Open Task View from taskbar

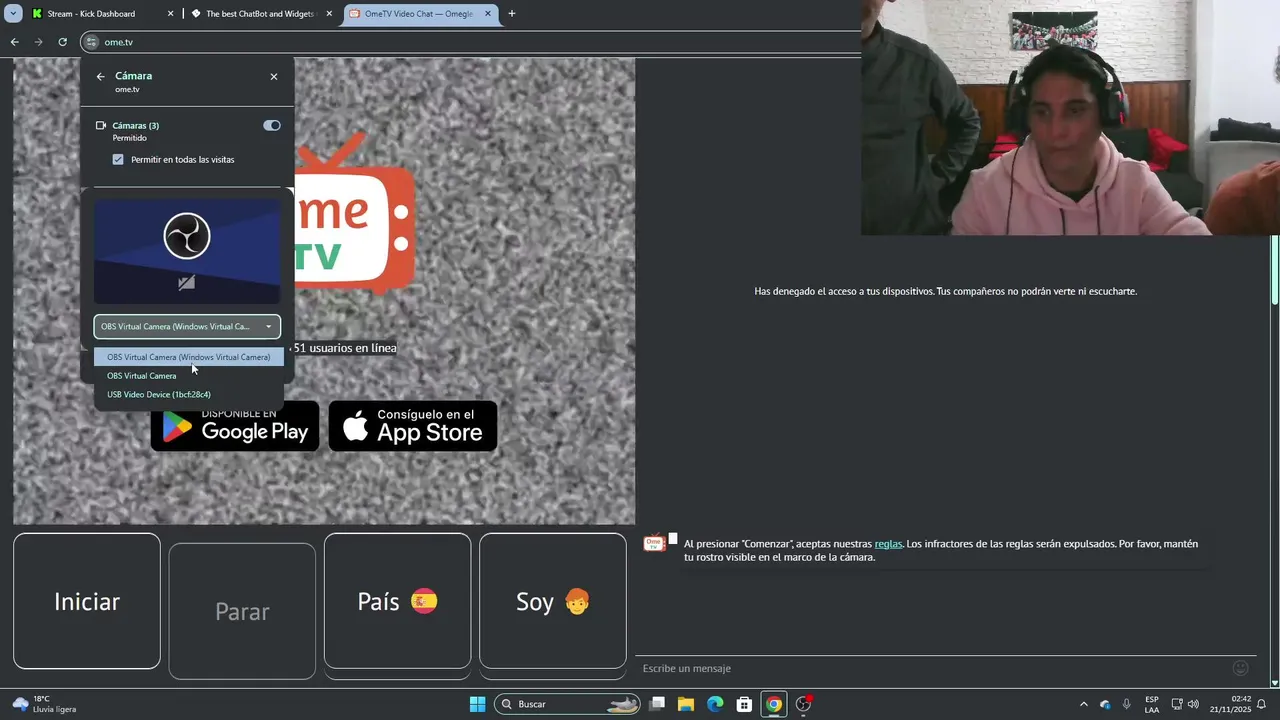click(x=657, y=704)
